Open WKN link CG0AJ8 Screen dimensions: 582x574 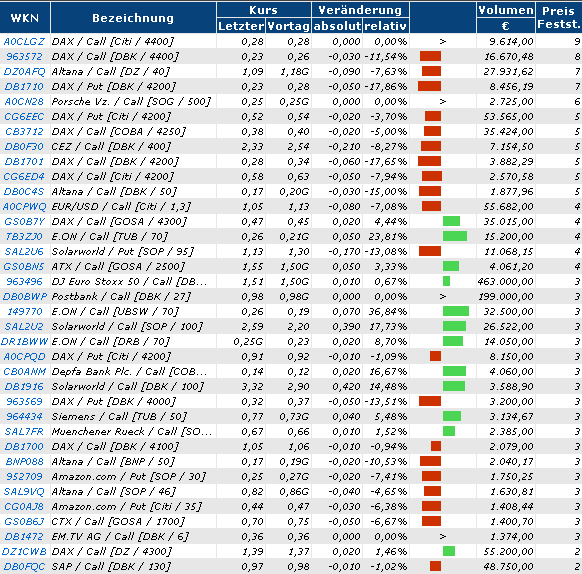(x=24, y=506)
